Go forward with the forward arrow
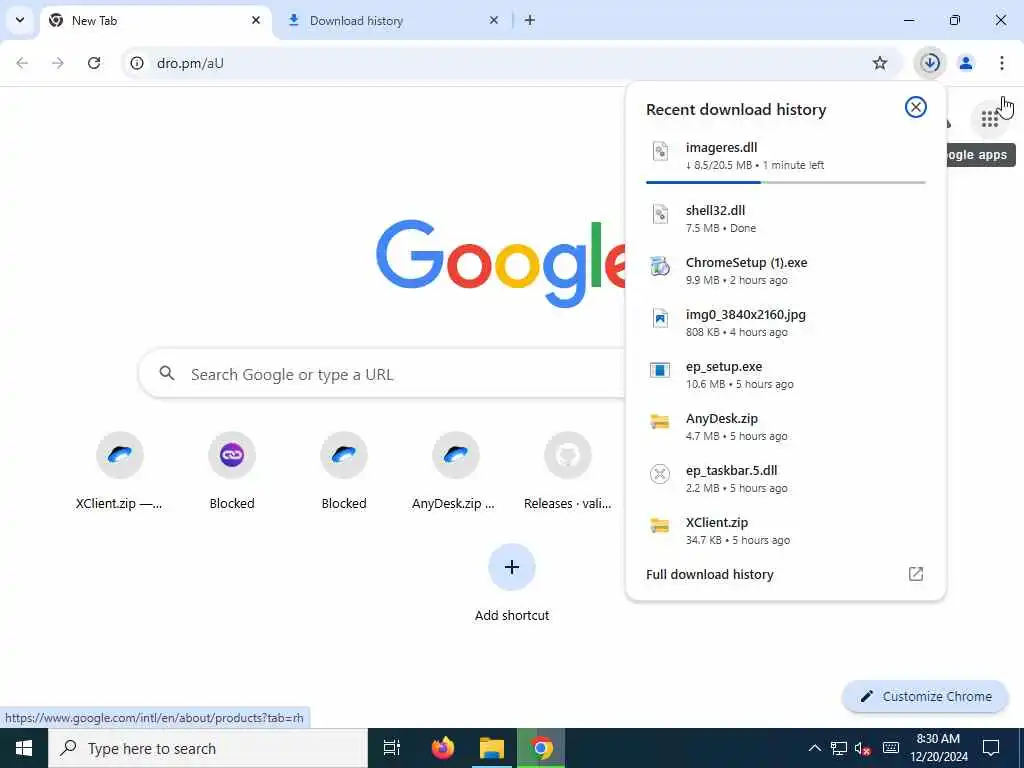The image size is (1024, 768). [58, 63]
